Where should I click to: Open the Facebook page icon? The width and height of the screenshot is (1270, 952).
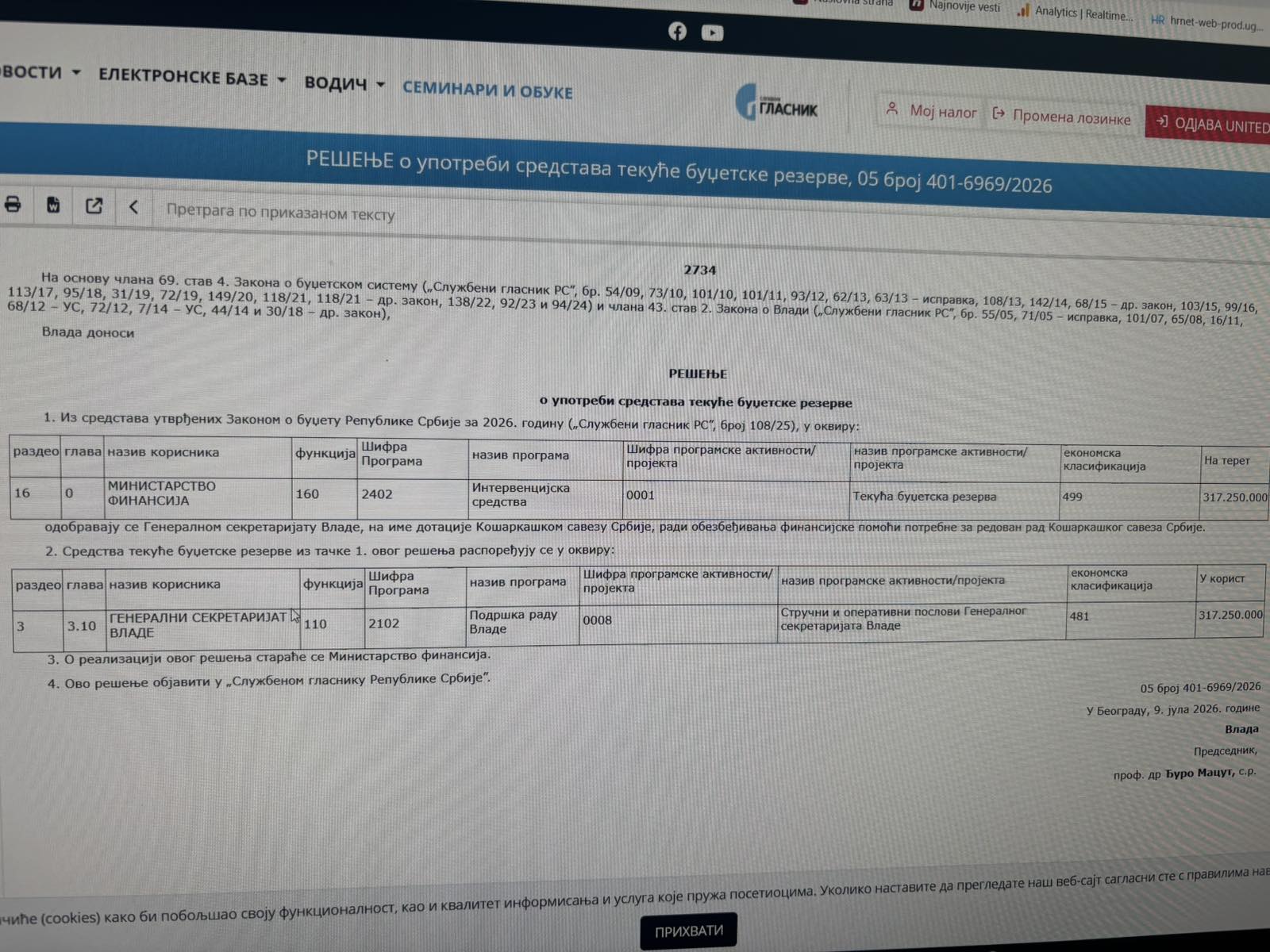point(677,31)
